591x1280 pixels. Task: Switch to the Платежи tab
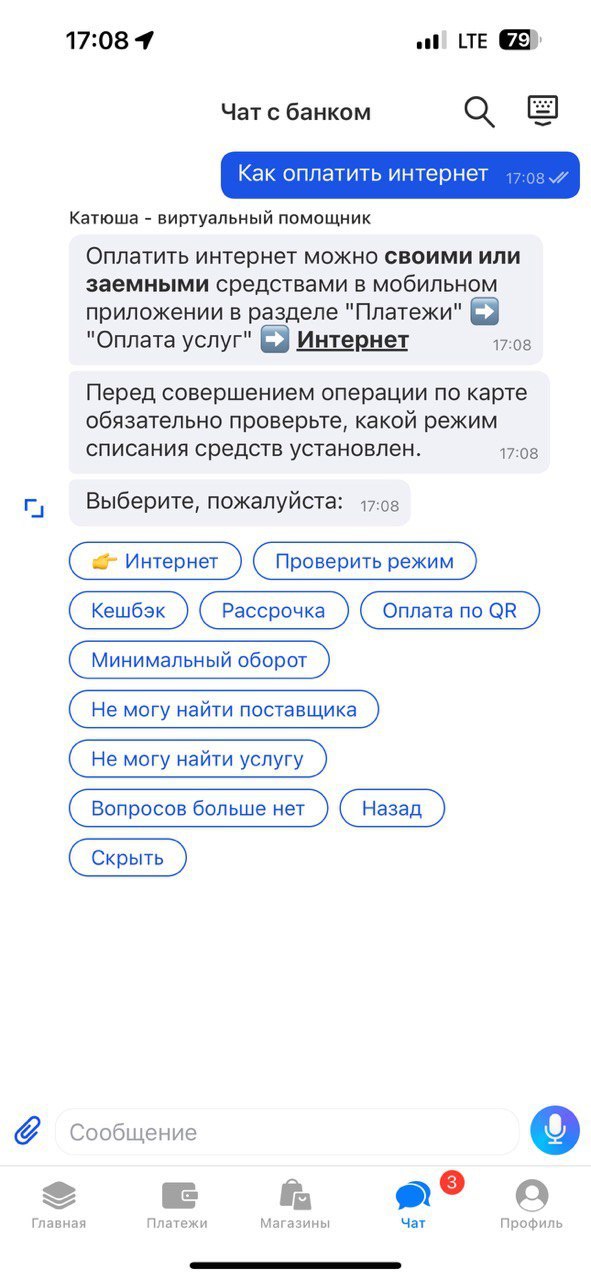pyautogui.click(x=177, y=1205)
